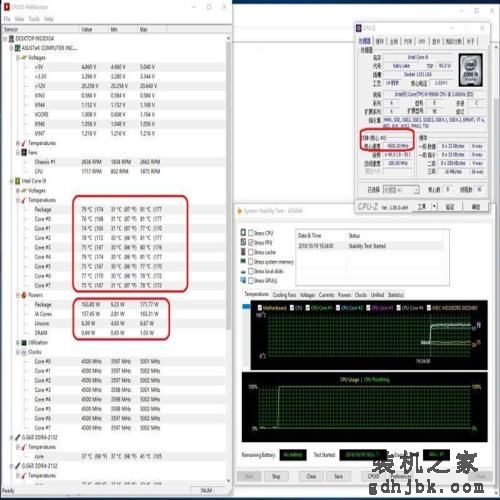Enable the Stress system memory checkbox
Viewport: 500px width, 500px height.
click(251, 262)
